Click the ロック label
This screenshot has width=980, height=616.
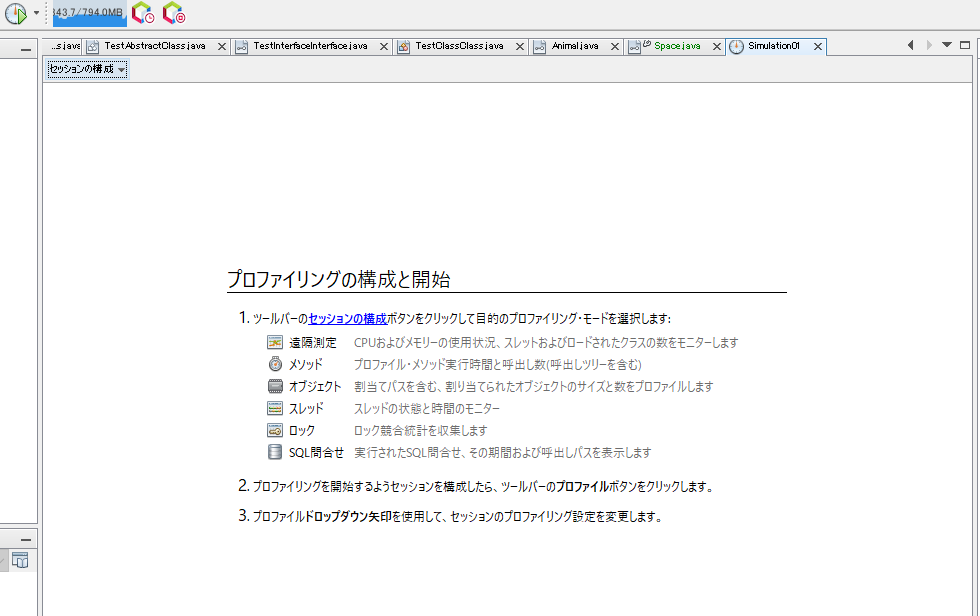(x=302, y=430)
